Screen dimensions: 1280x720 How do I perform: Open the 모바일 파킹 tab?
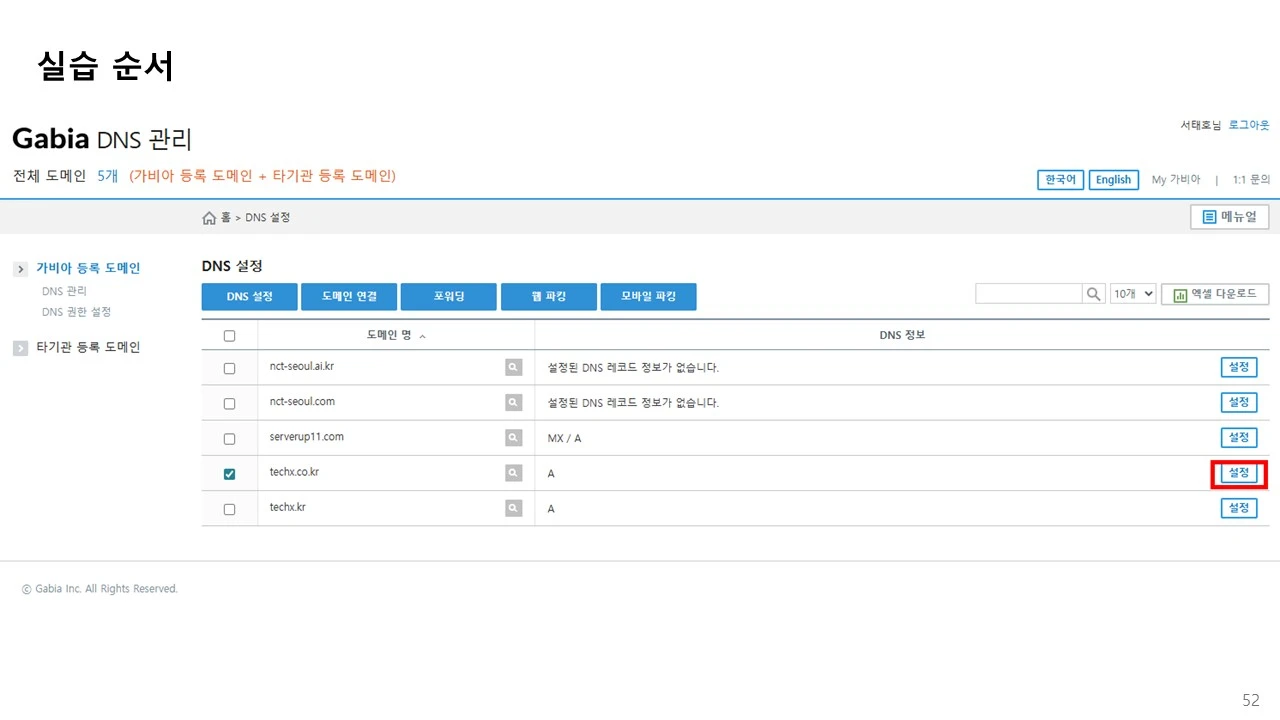[649, 297]
